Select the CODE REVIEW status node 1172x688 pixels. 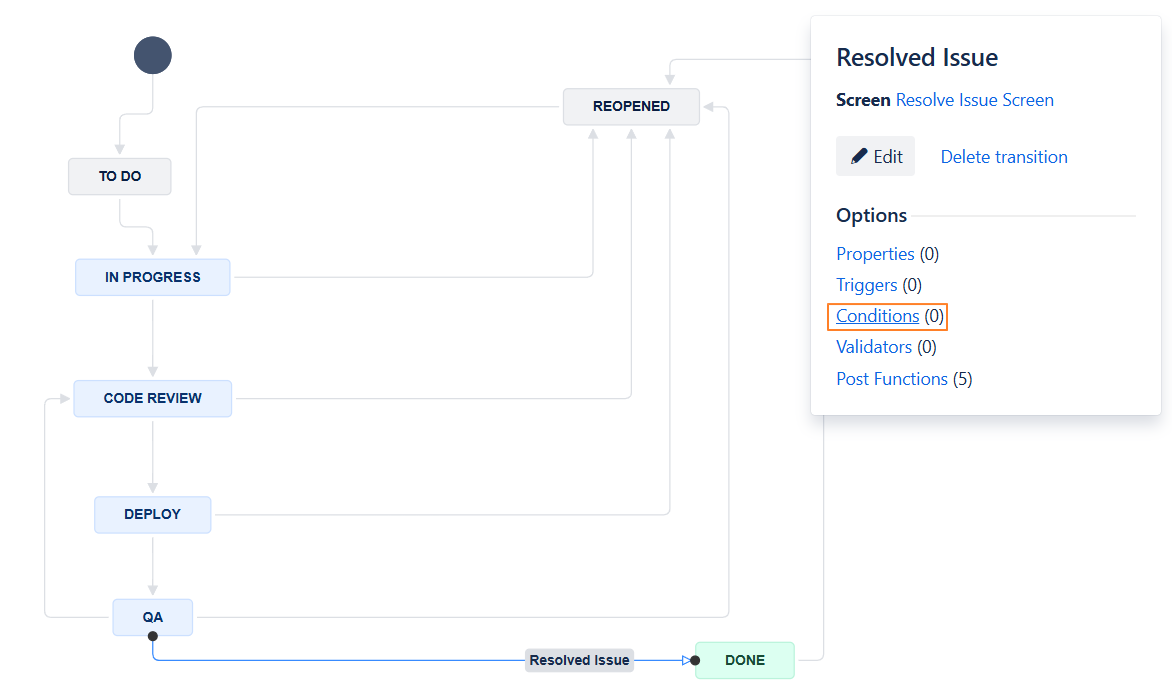pyautogui.click(x=153, y=398)
